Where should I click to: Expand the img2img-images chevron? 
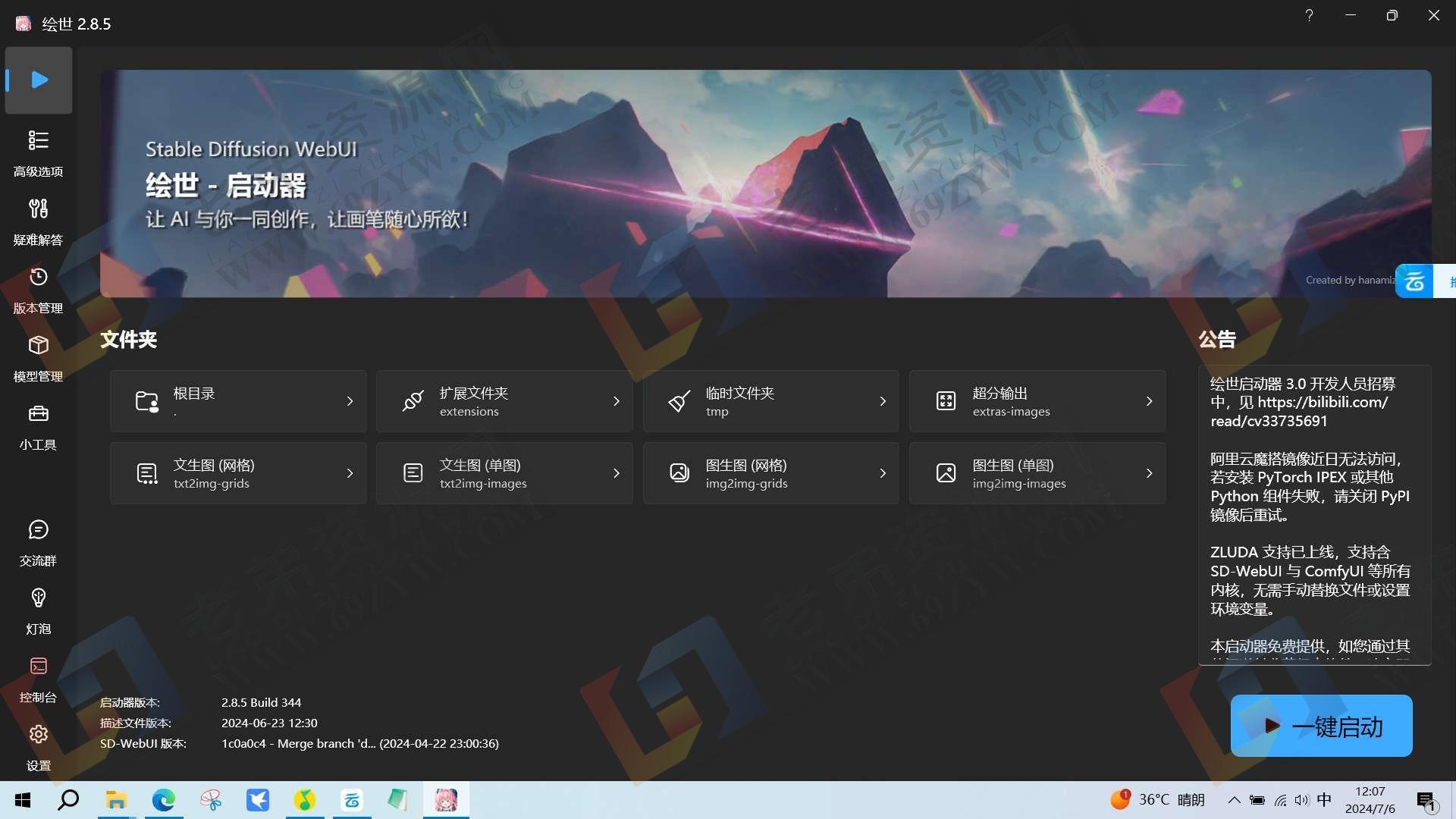(x=1149, y=473)
